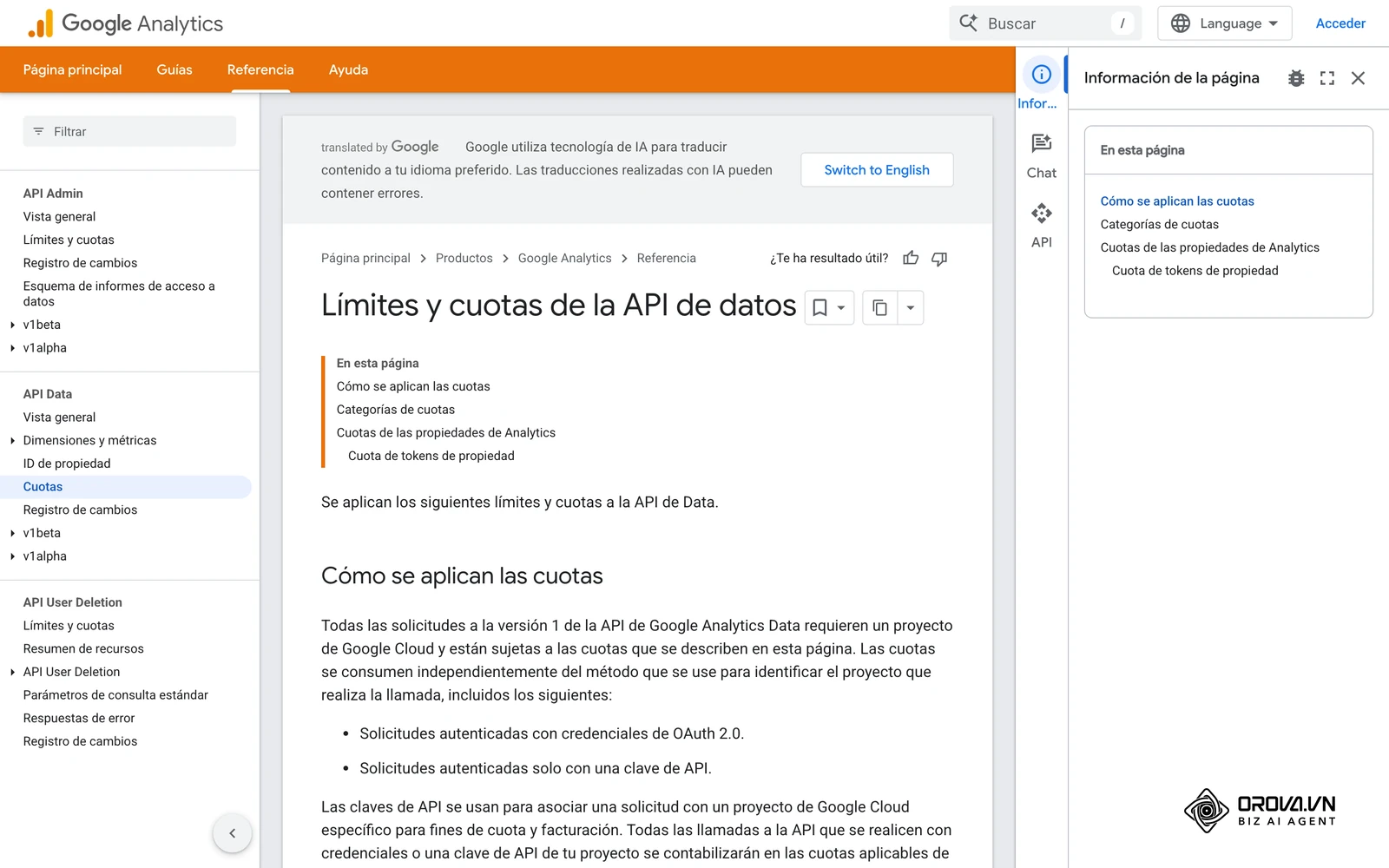The height and width of the screenshot is (868, 1389).
Task: Open ID de propiedad in sidebar
Action: (x=67, y=464)
